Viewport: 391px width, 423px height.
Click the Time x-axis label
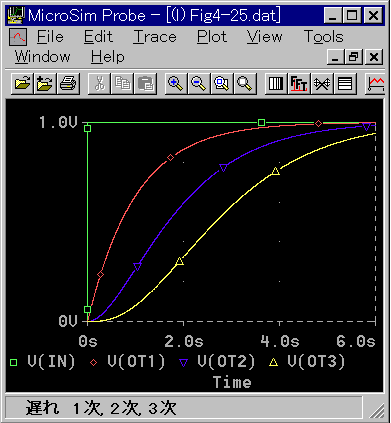(x=232, y=382)
